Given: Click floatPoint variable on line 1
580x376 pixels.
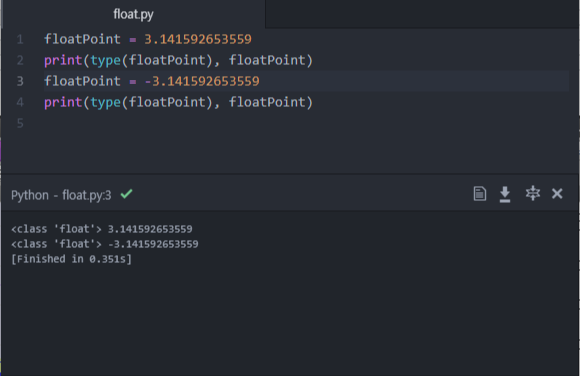Looking at the screenshot, I should tap(82, 39).
